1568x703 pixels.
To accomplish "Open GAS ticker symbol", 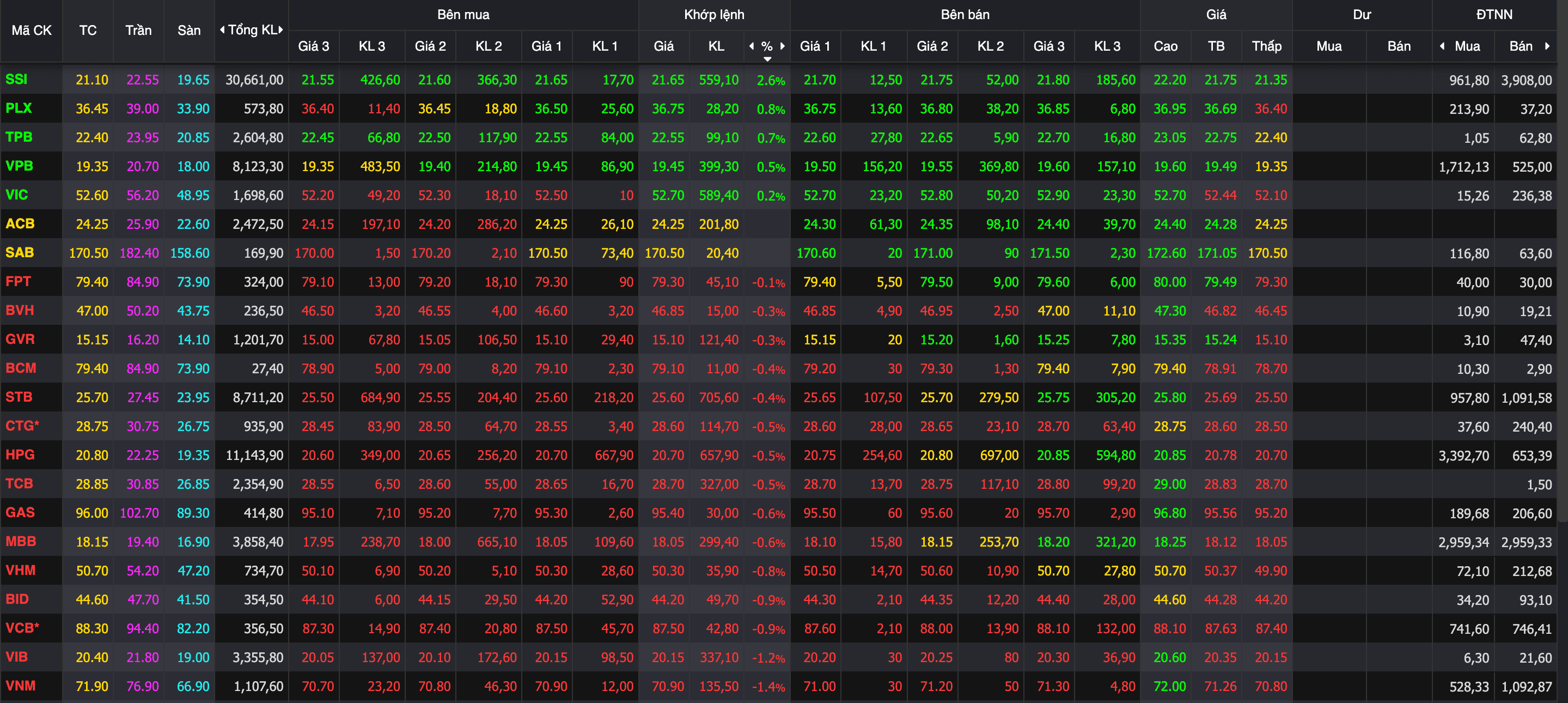I will (20, 512).
